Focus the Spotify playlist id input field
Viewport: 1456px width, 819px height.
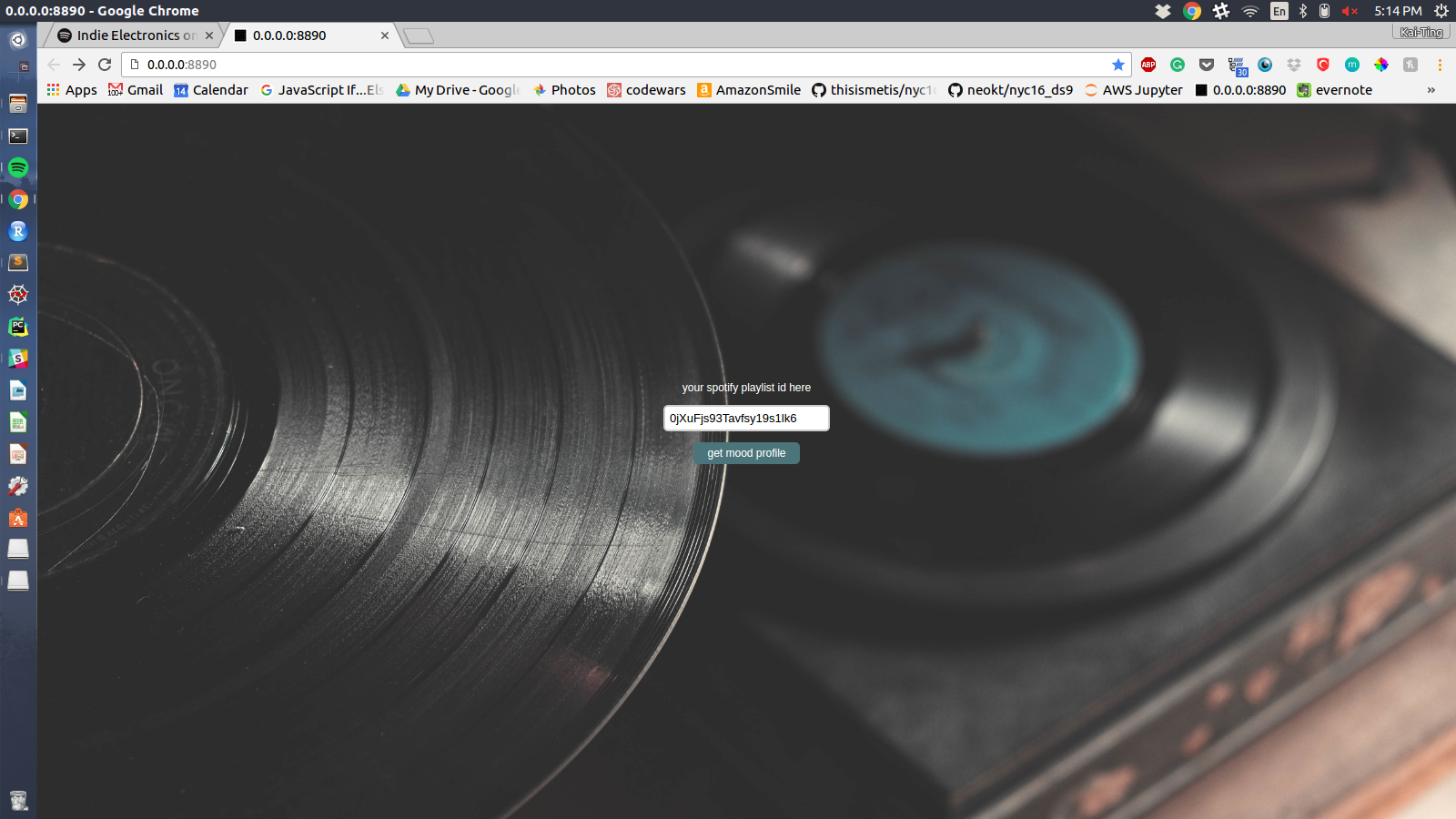(x=746, y=419)
